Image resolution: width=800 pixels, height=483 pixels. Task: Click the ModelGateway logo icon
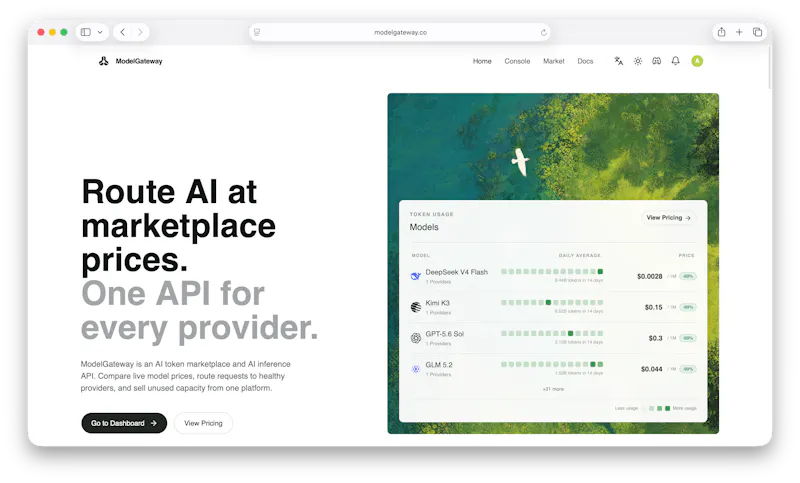[x=104, y=61]
